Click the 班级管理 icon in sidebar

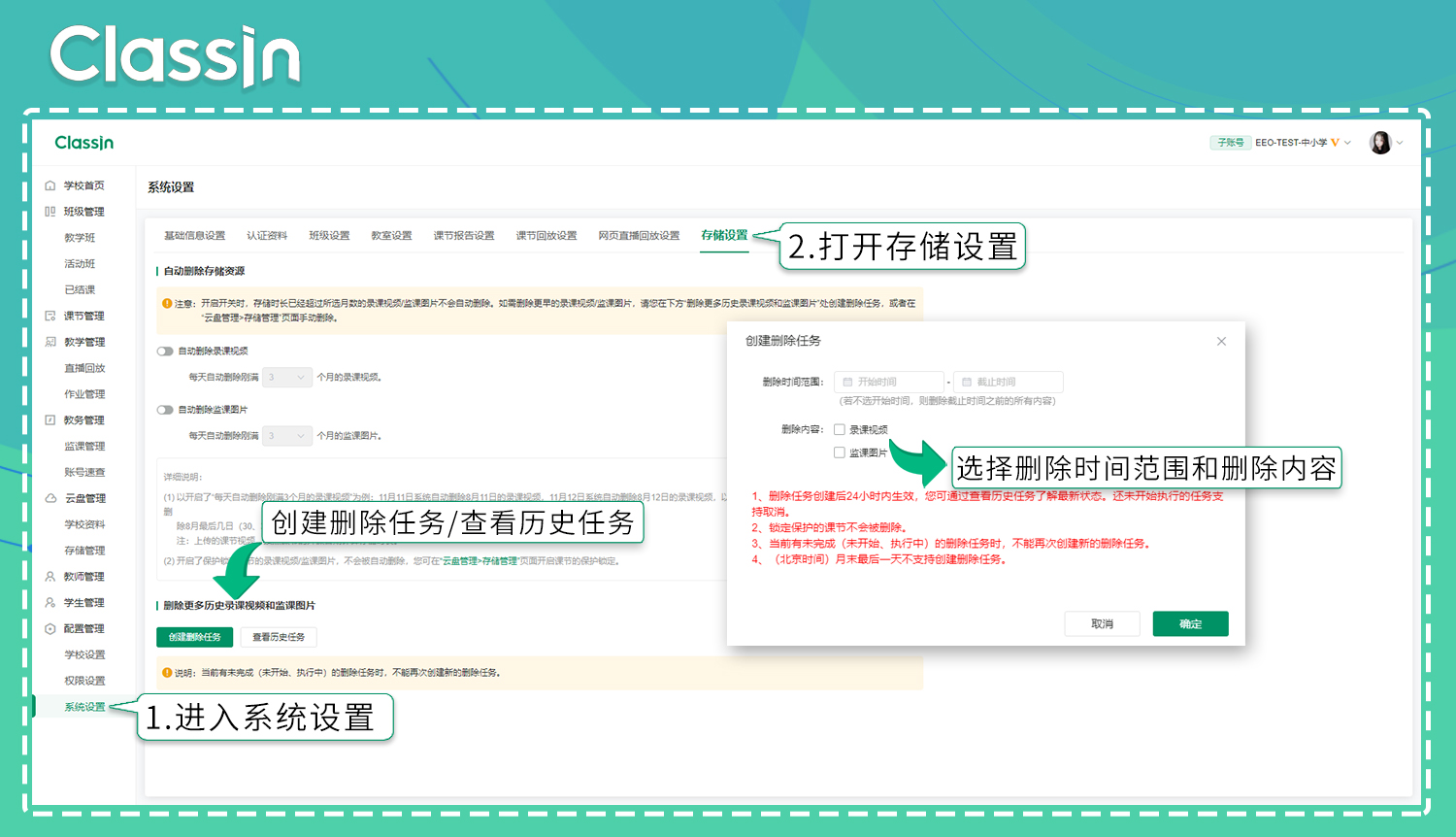[x=50, y=212]
